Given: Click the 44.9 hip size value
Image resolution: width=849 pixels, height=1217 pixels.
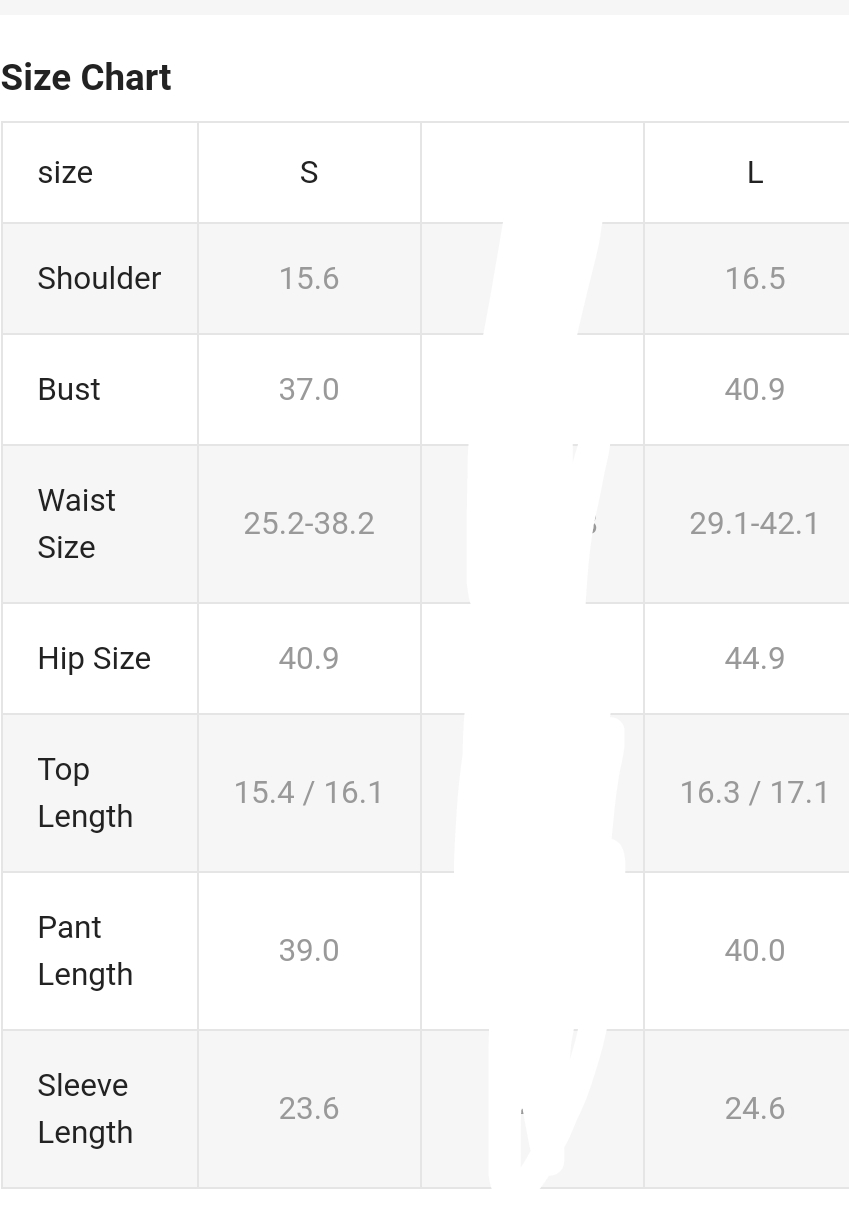Looking at the screenshot, I should click(x=754, y=658).
